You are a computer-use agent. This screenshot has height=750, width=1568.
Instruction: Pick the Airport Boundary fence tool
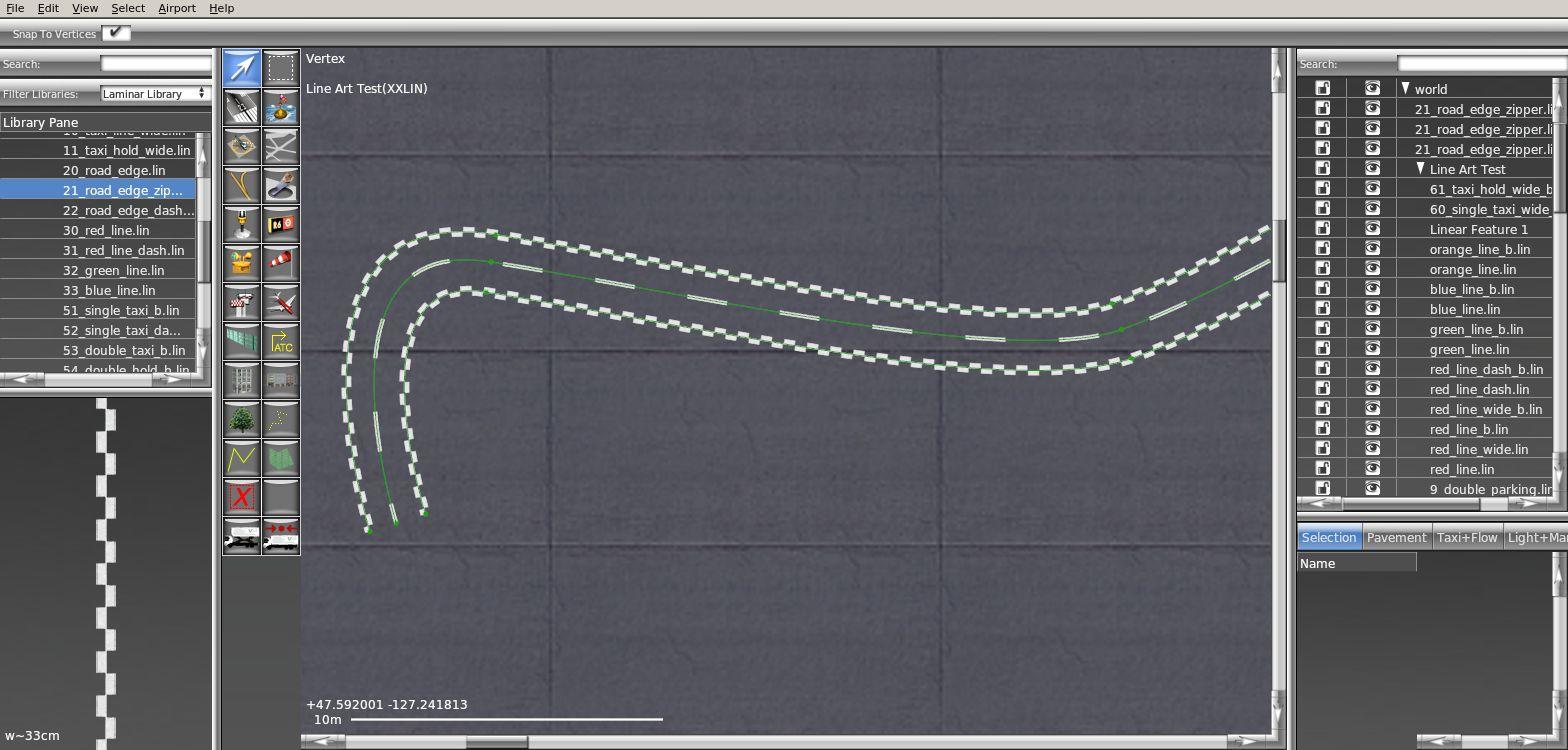[x=241, y=341]
